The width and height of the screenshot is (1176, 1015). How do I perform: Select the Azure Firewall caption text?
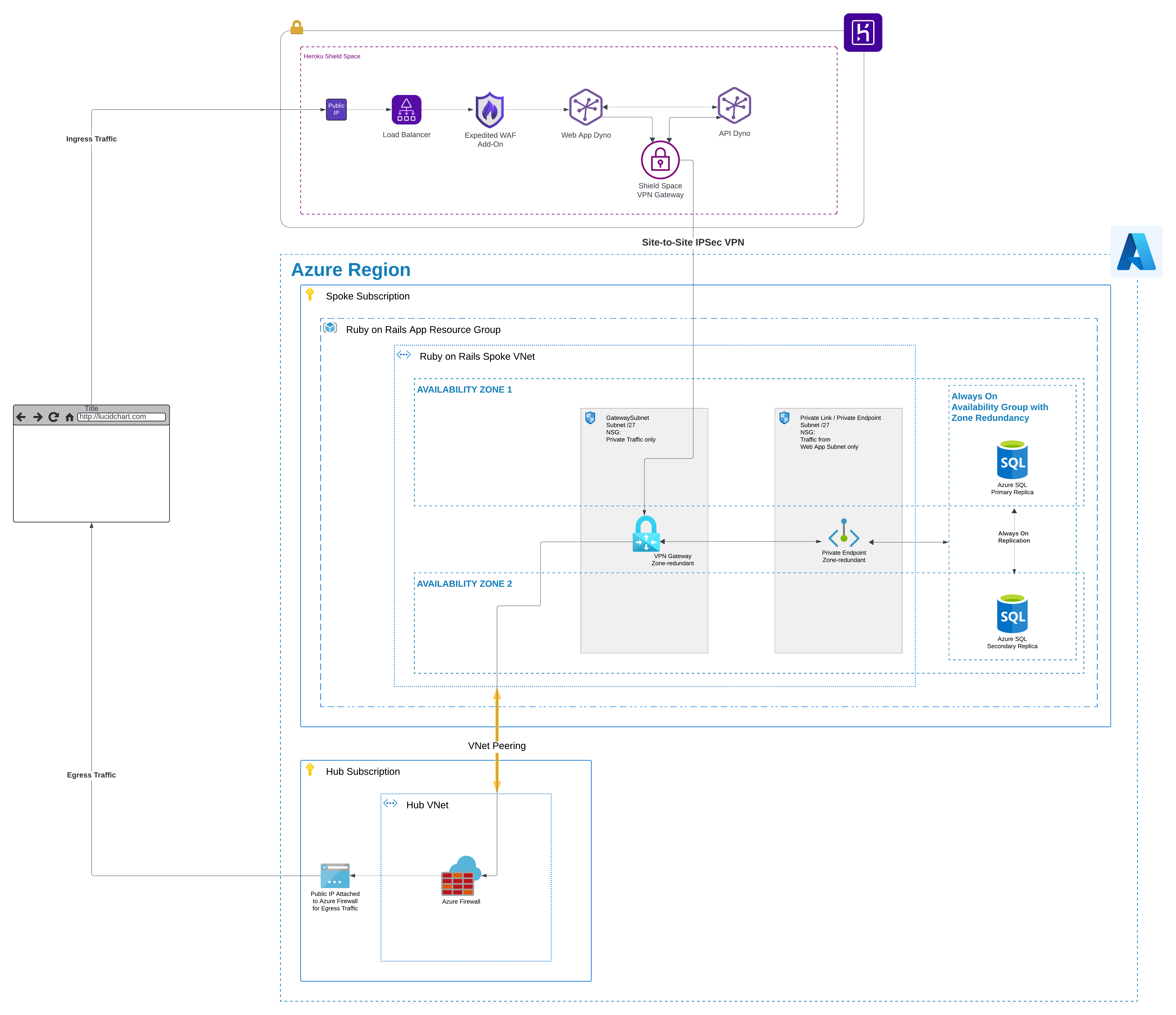pos(461,901)
